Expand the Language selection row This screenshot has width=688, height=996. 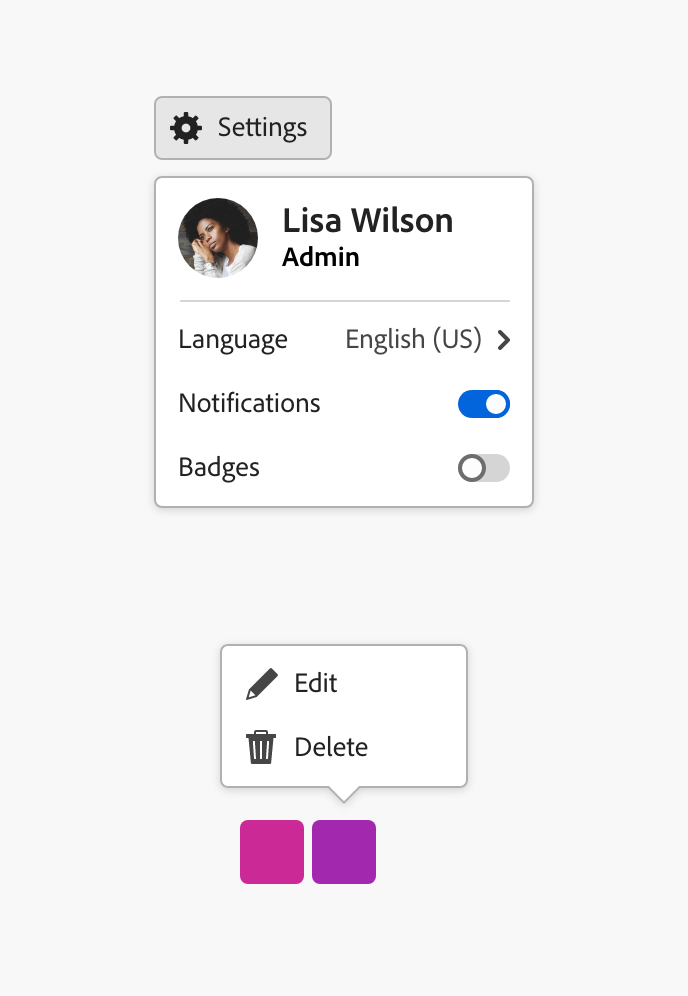pos(345,339)
